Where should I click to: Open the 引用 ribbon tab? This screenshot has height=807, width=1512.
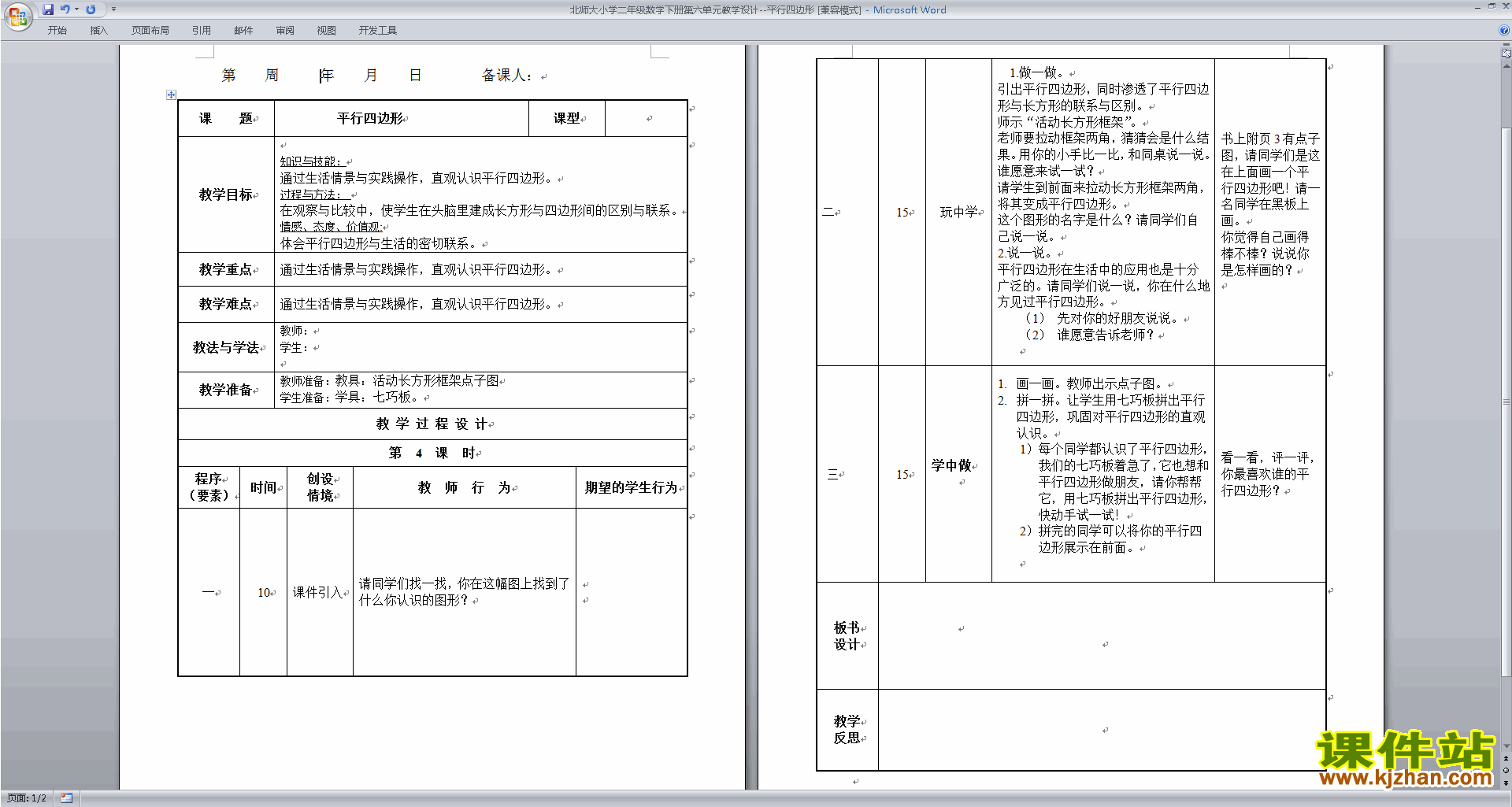pyautogui.click(x=202, y=31)
